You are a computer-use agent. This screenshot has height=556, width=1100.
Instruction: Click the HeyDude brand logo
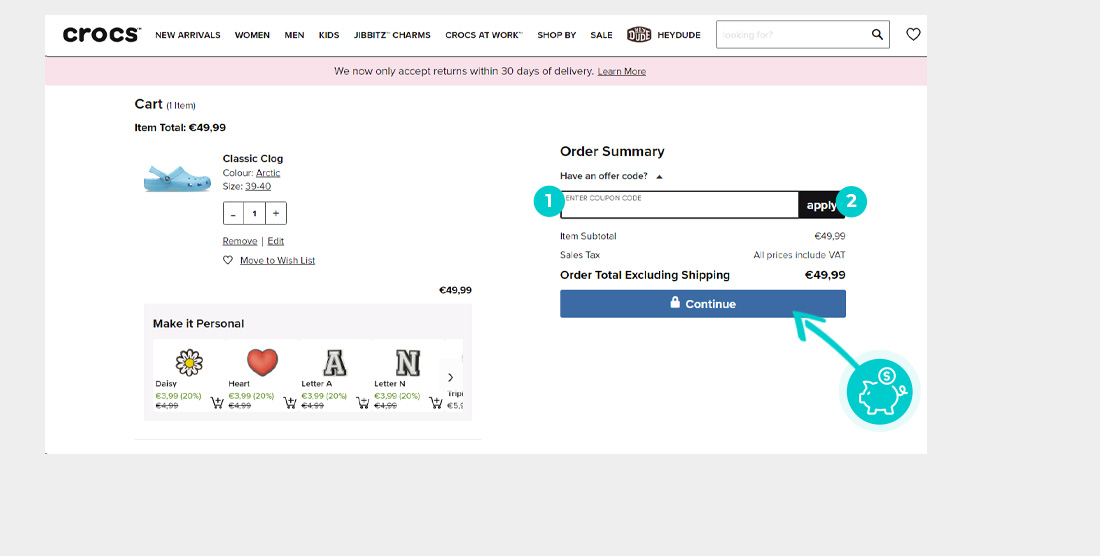(x=665, y=35)
